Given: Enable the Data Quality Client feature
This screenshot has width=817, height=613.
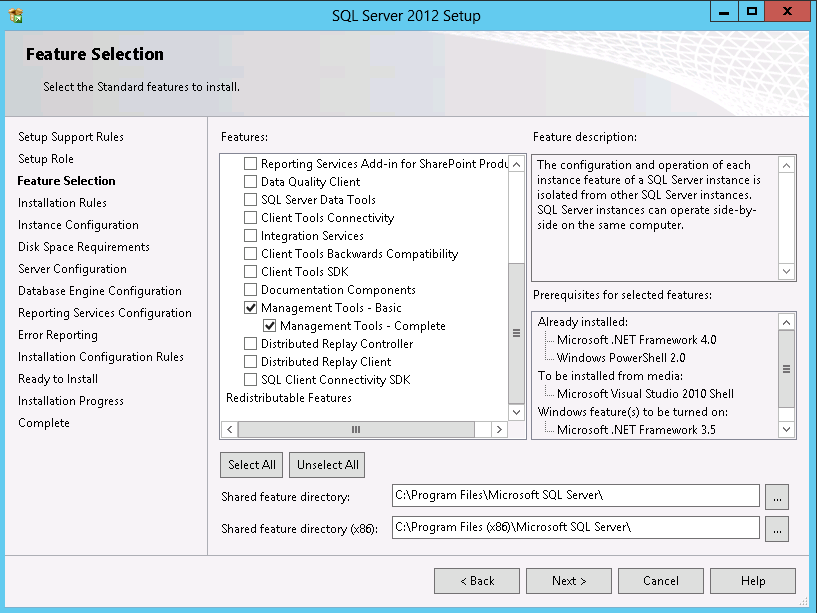Looking at the screenshot, I should click(x=250, y=181).
